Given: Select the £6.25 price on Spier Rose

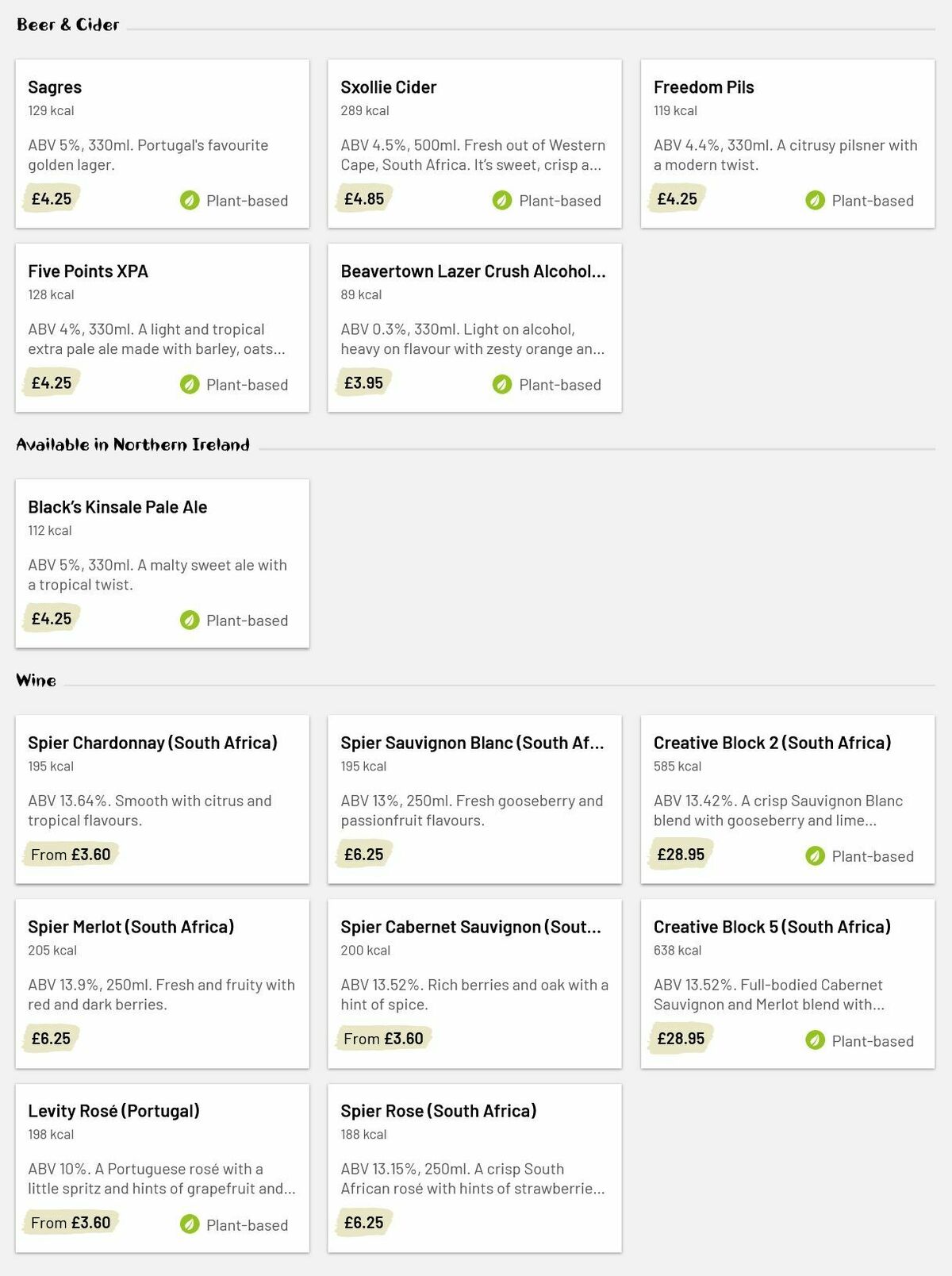Looking at the screenshot, I should point(363,1223).
